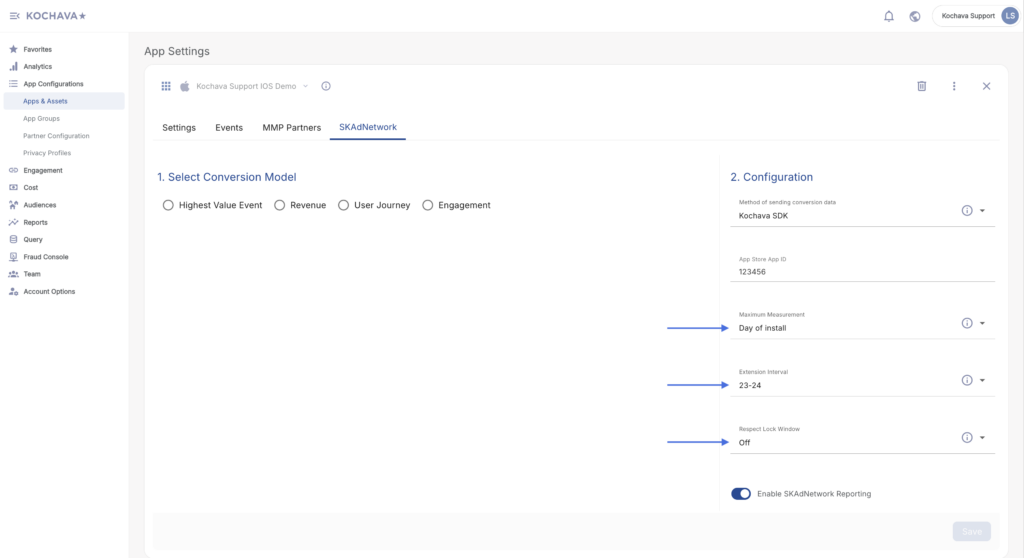Image resolution: width=1024 pixels, height=558 pixels.
Task: Collapse the sidebar with hamburger icon
Action: tap(14, 16)
